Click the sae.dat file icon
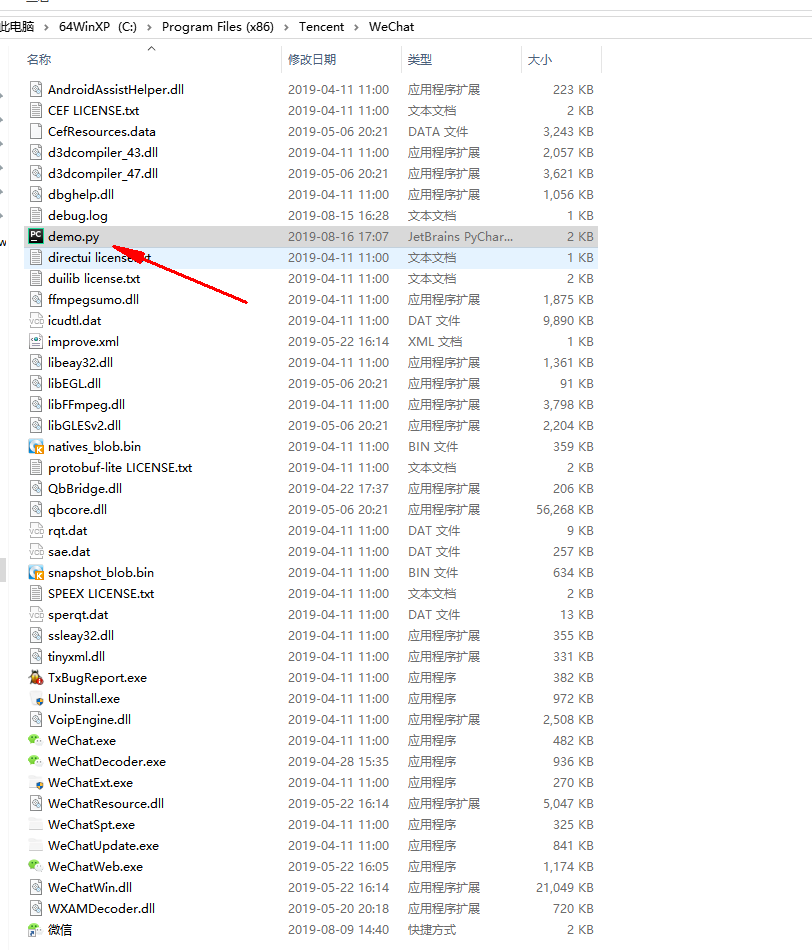This screenshot has width=812, height=950. pos(36,551)
